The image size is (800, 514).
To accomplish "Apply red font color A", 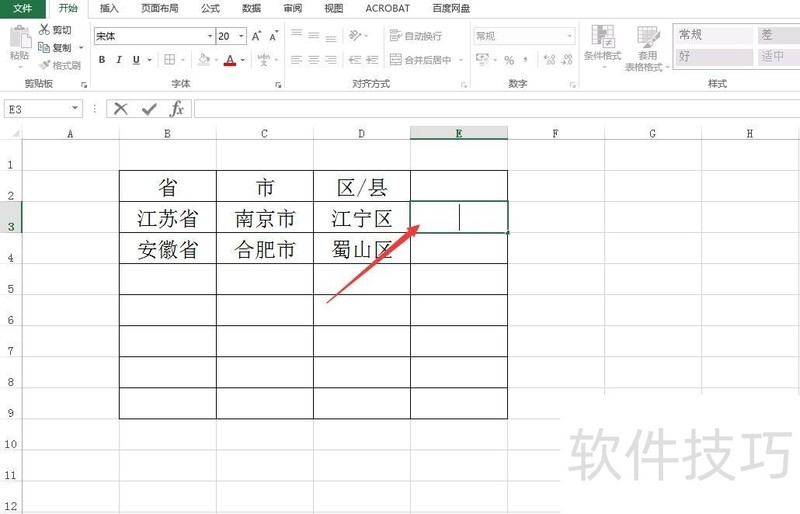I will tap(230, 60).
